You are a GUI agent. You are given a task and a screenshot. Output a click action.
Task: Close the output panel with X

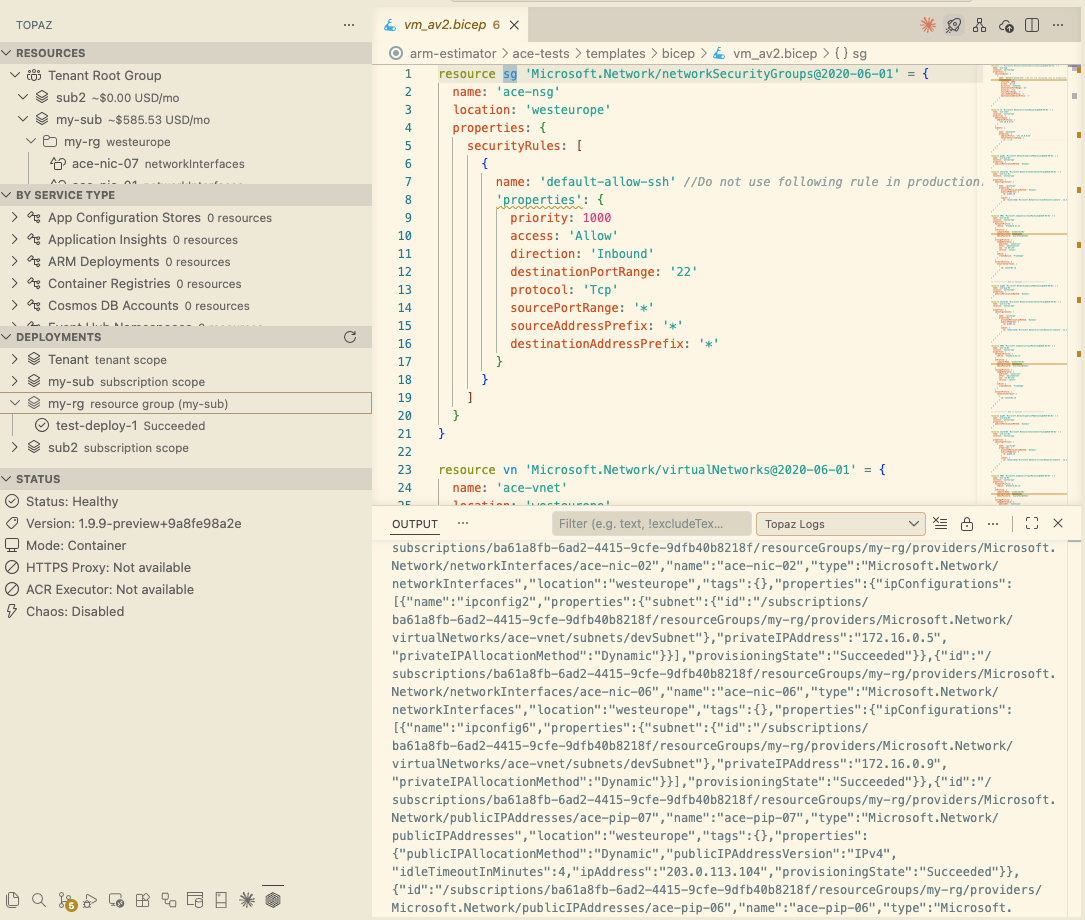pos(1058,524)
